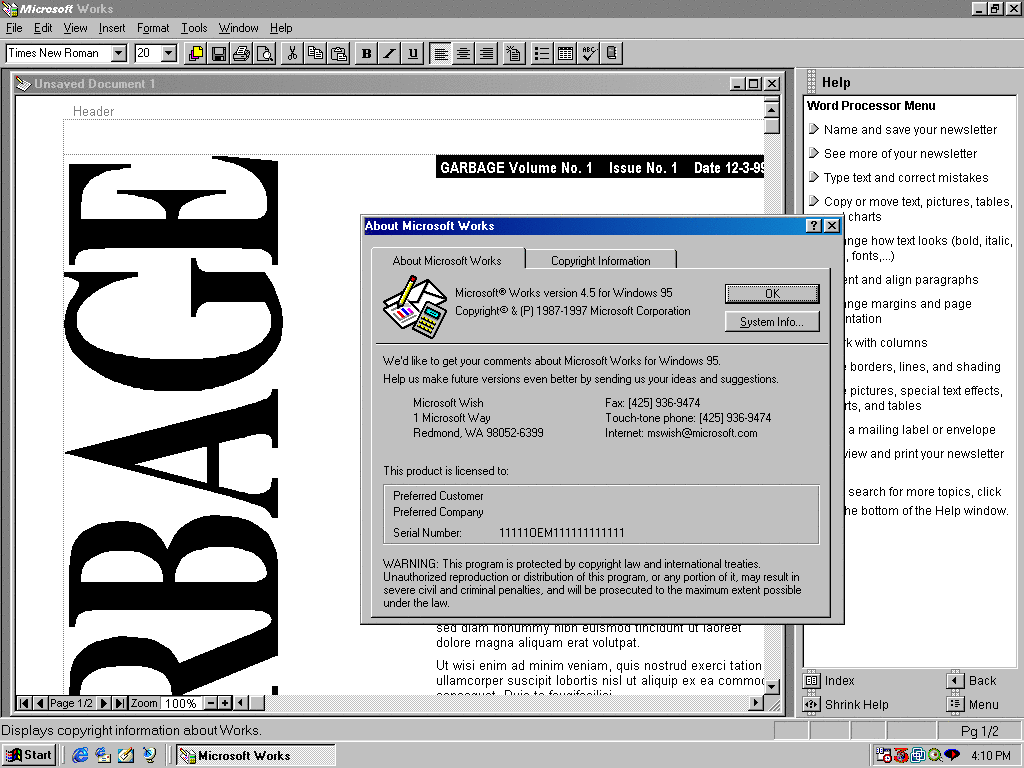Click the Paste clipboard icon

tap(339, 54)
